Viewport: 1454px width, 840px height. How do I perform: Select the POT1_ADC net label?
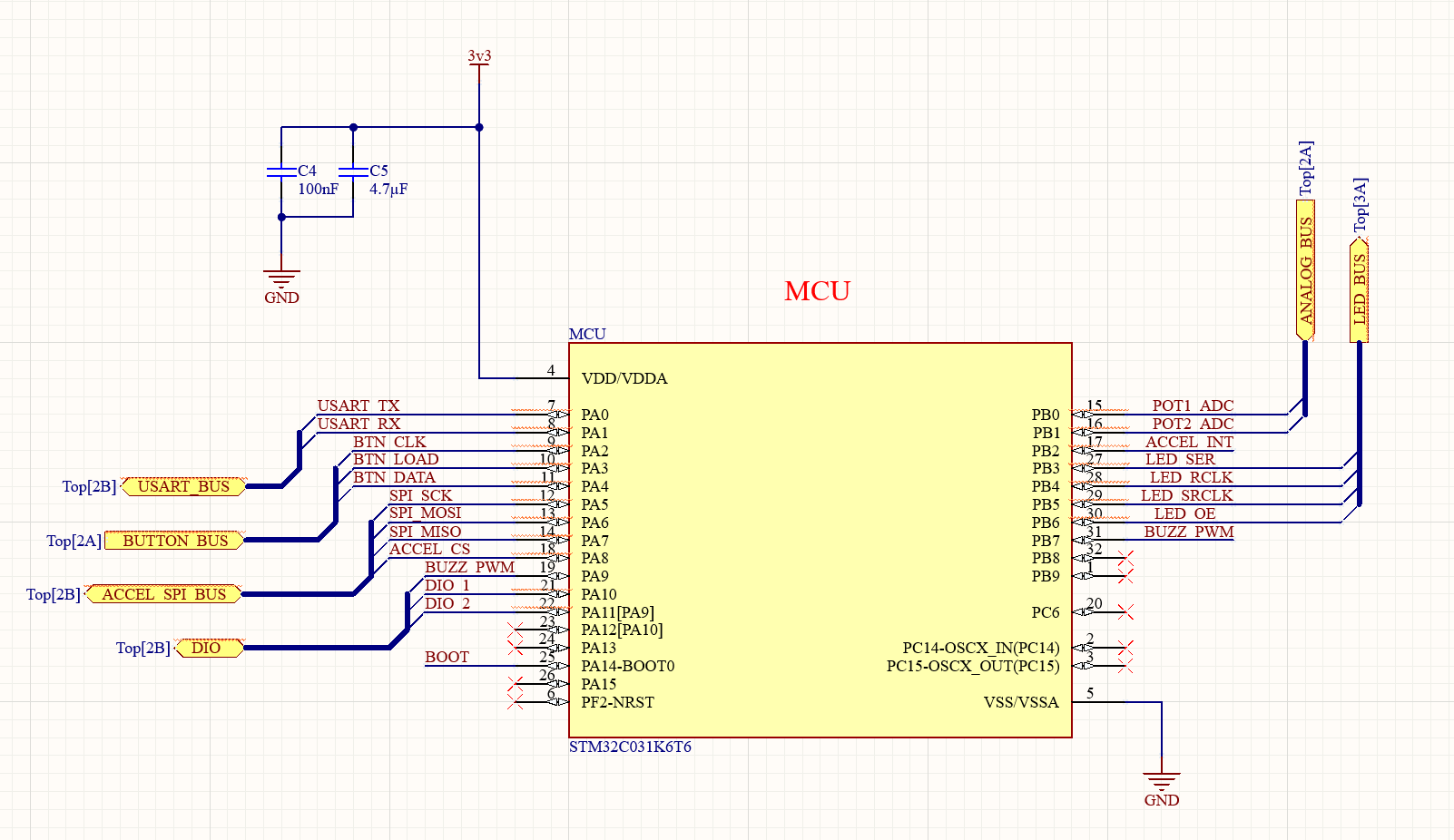[x=1193, y=405]
